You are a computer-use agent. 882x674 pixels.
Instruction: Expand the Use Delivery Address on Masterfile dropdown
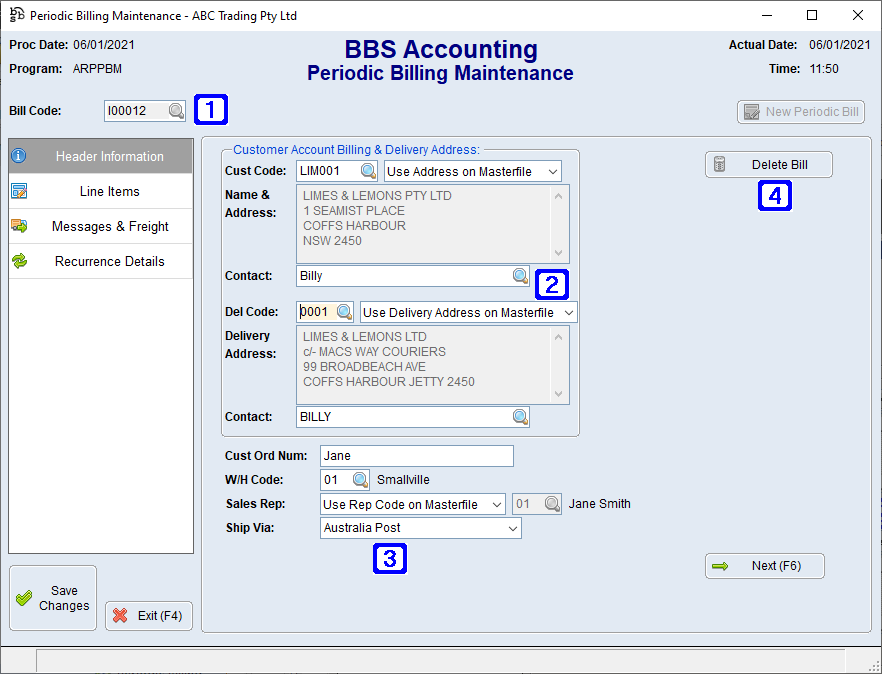[467, 311]
